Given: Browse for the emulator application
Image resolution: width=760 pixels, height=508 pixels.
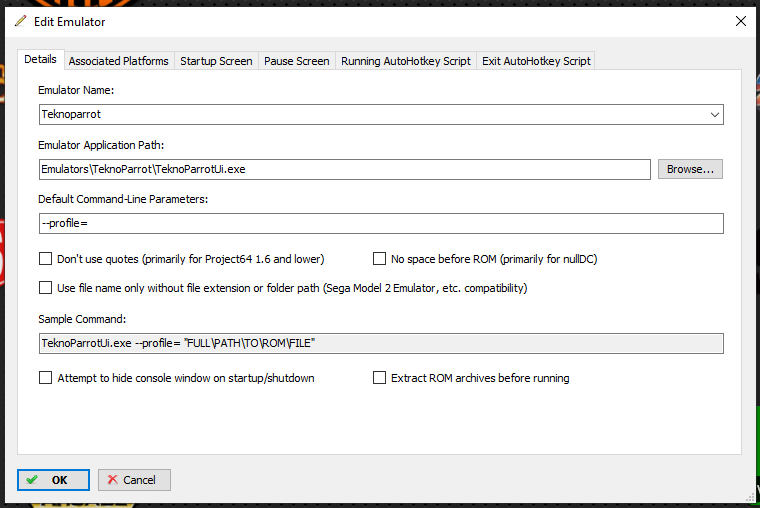Looking at the screenshot, I should pos(690,169).
